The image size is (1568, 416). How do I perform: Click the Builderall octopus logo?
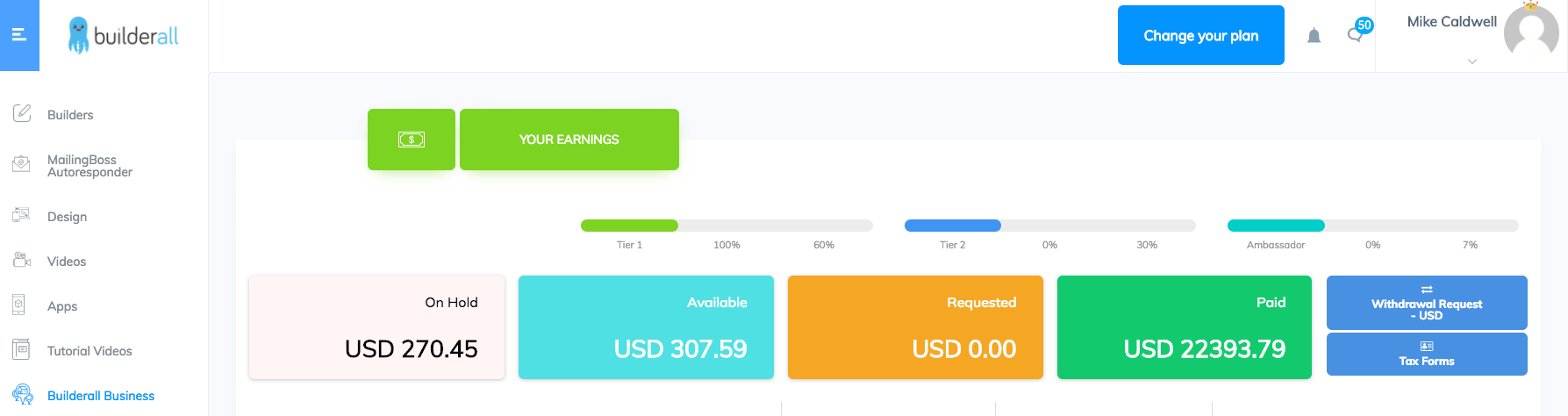(x=79, y=35)
